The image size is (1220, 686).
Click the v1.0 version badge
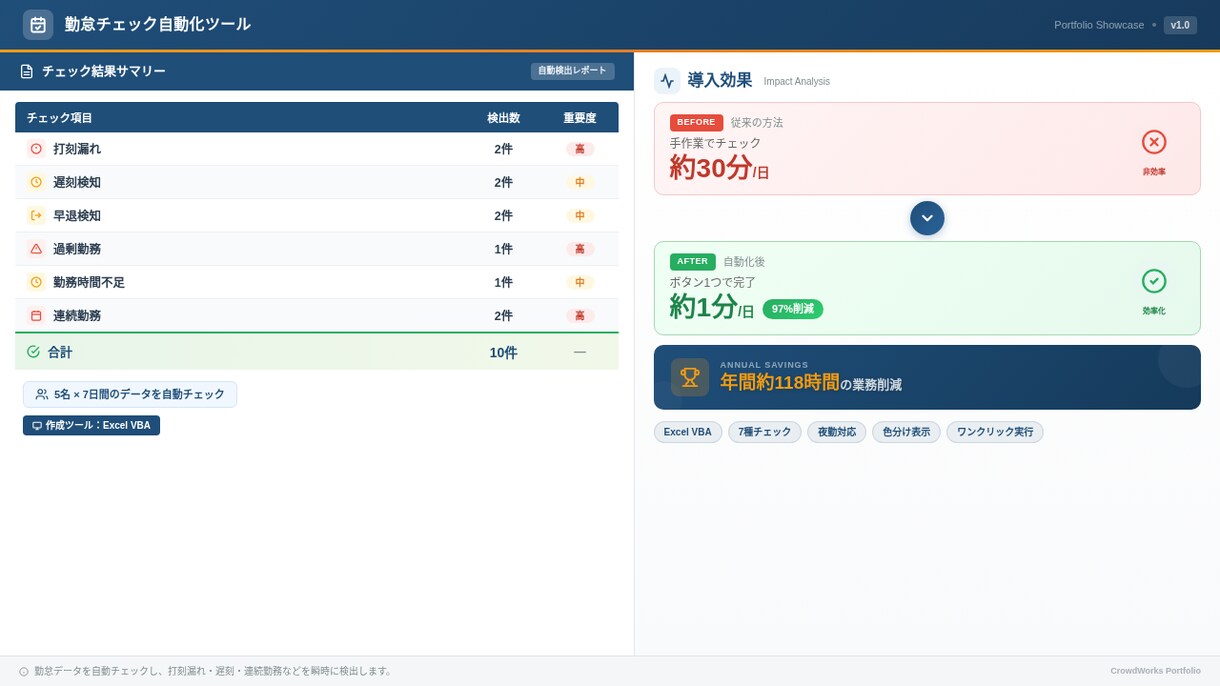pyautogui.click(x=1180, y=25)
